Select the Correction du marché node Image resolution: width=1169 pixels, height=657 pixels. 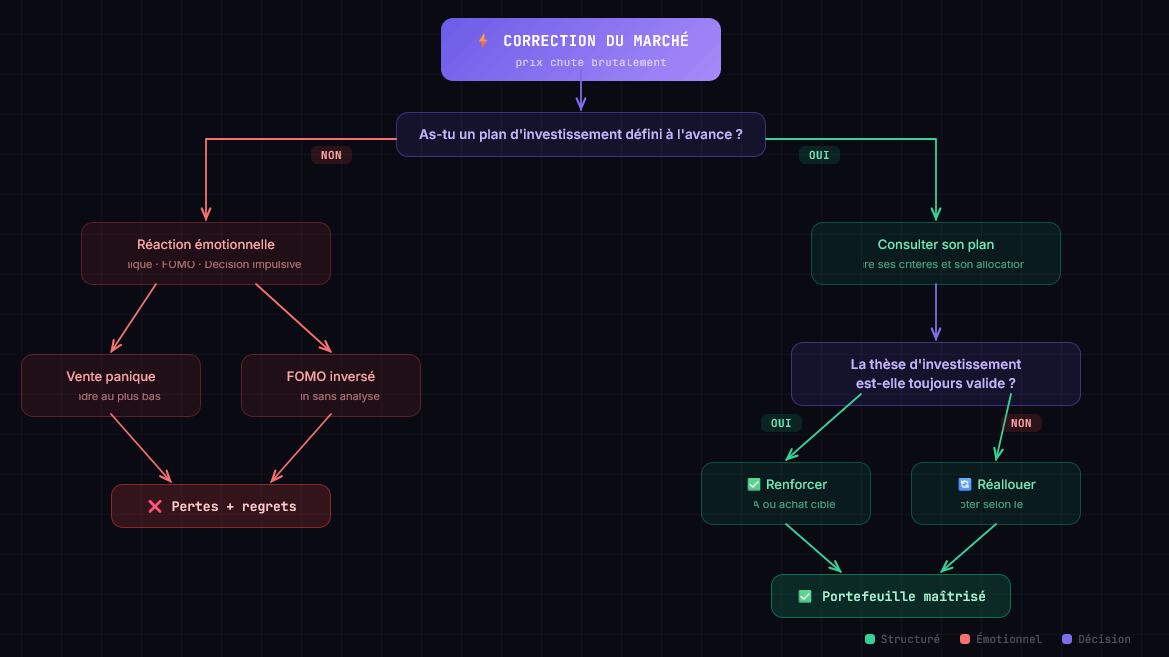coord(580,49)
